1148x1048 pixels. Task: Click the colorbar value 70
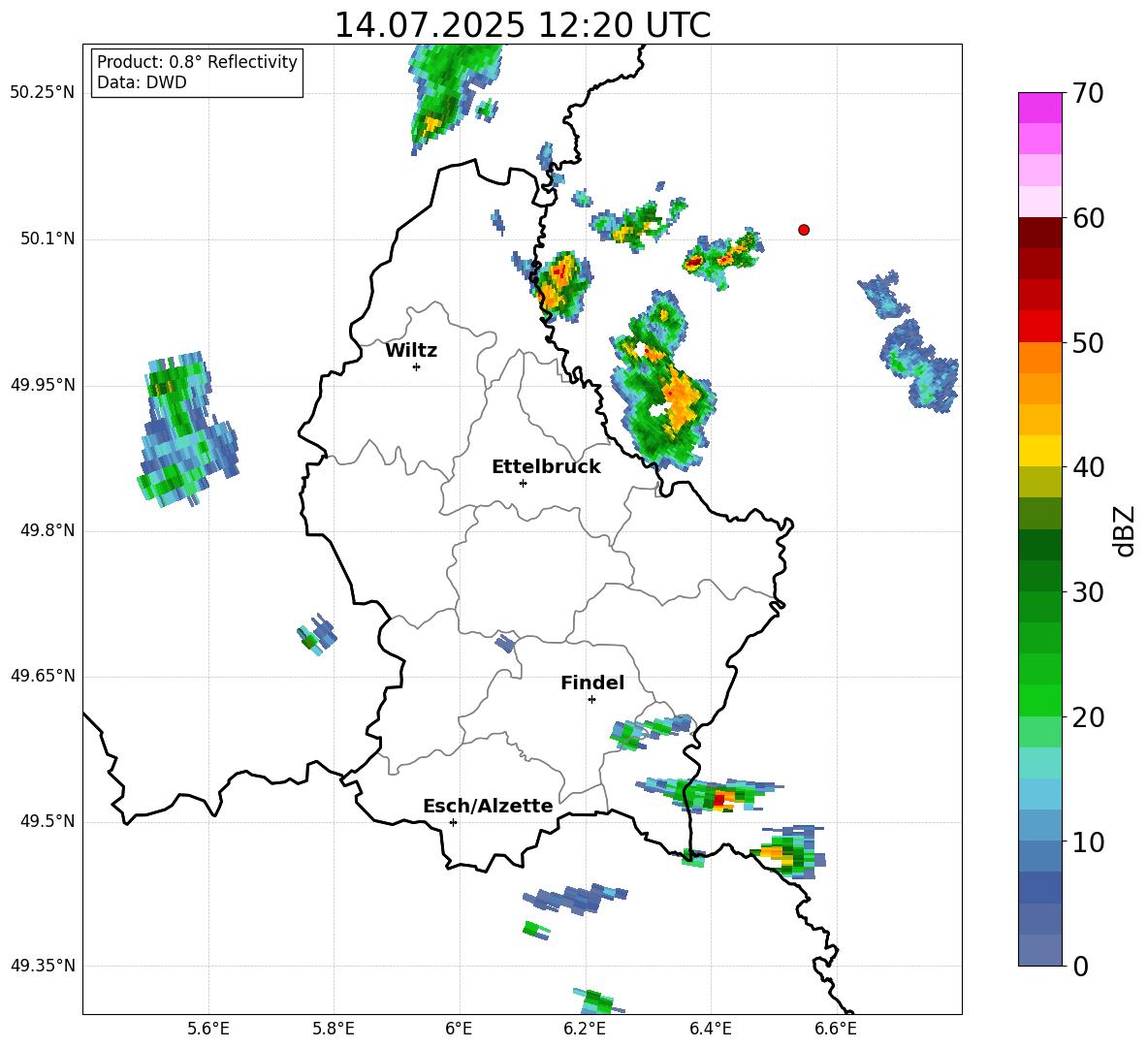pos(1088,93)
